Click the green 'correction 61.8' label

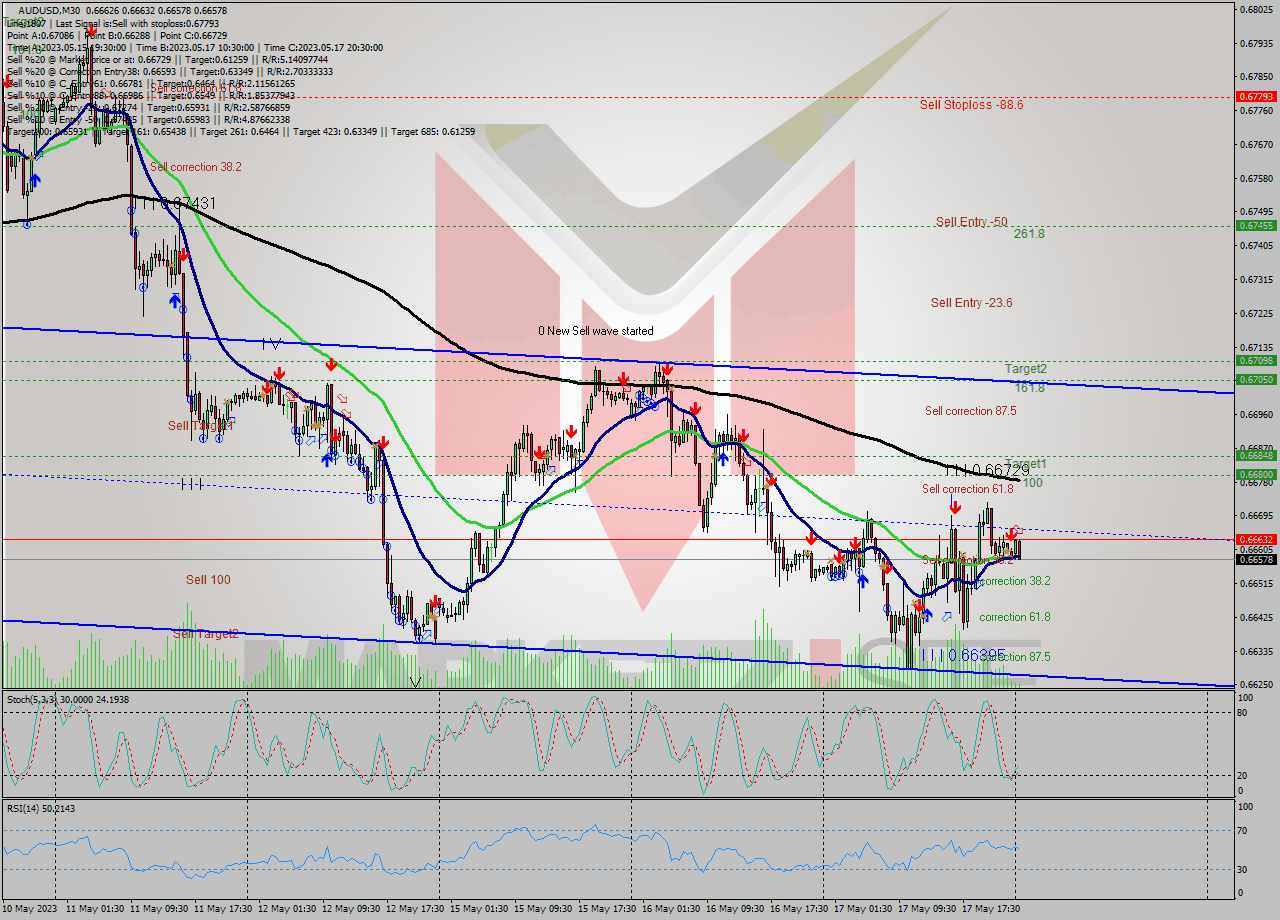(x=1015, y=617)
